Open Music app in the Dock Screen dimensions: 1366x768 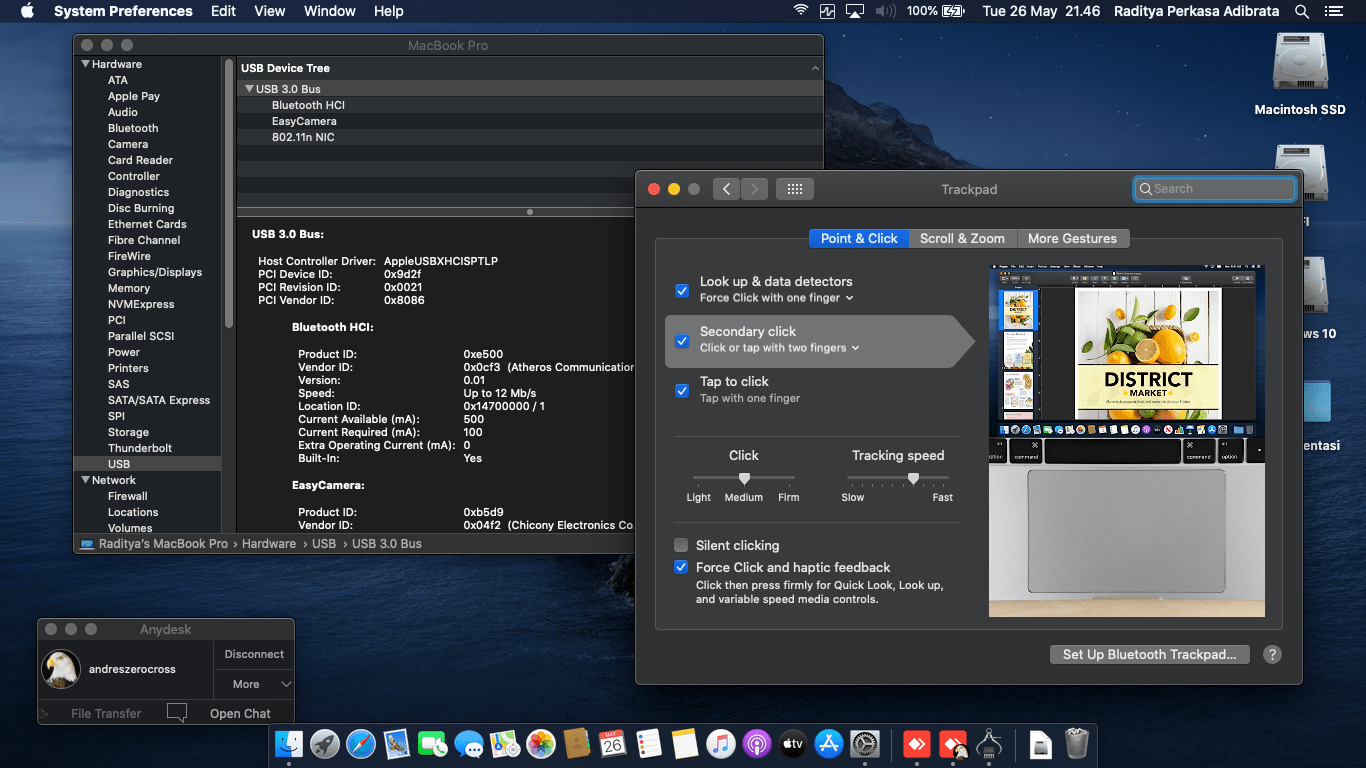[721, 744]
